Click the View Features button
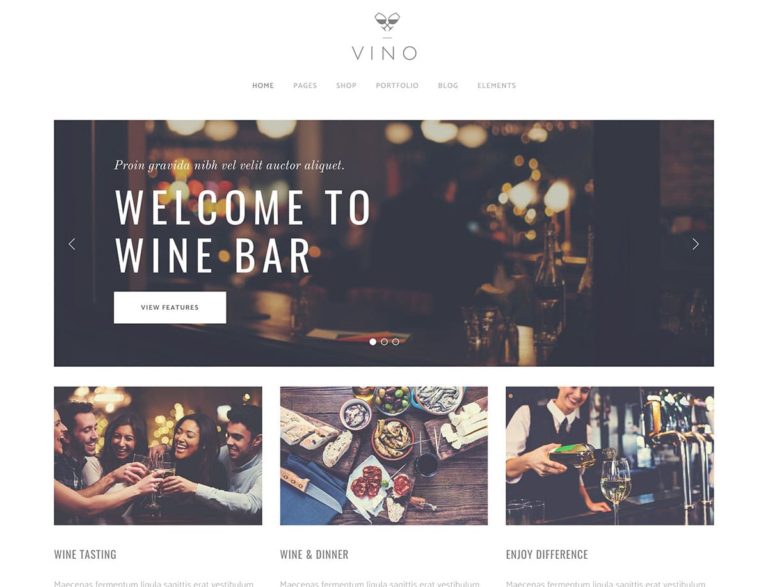768x587 pixels. (170, 308)
